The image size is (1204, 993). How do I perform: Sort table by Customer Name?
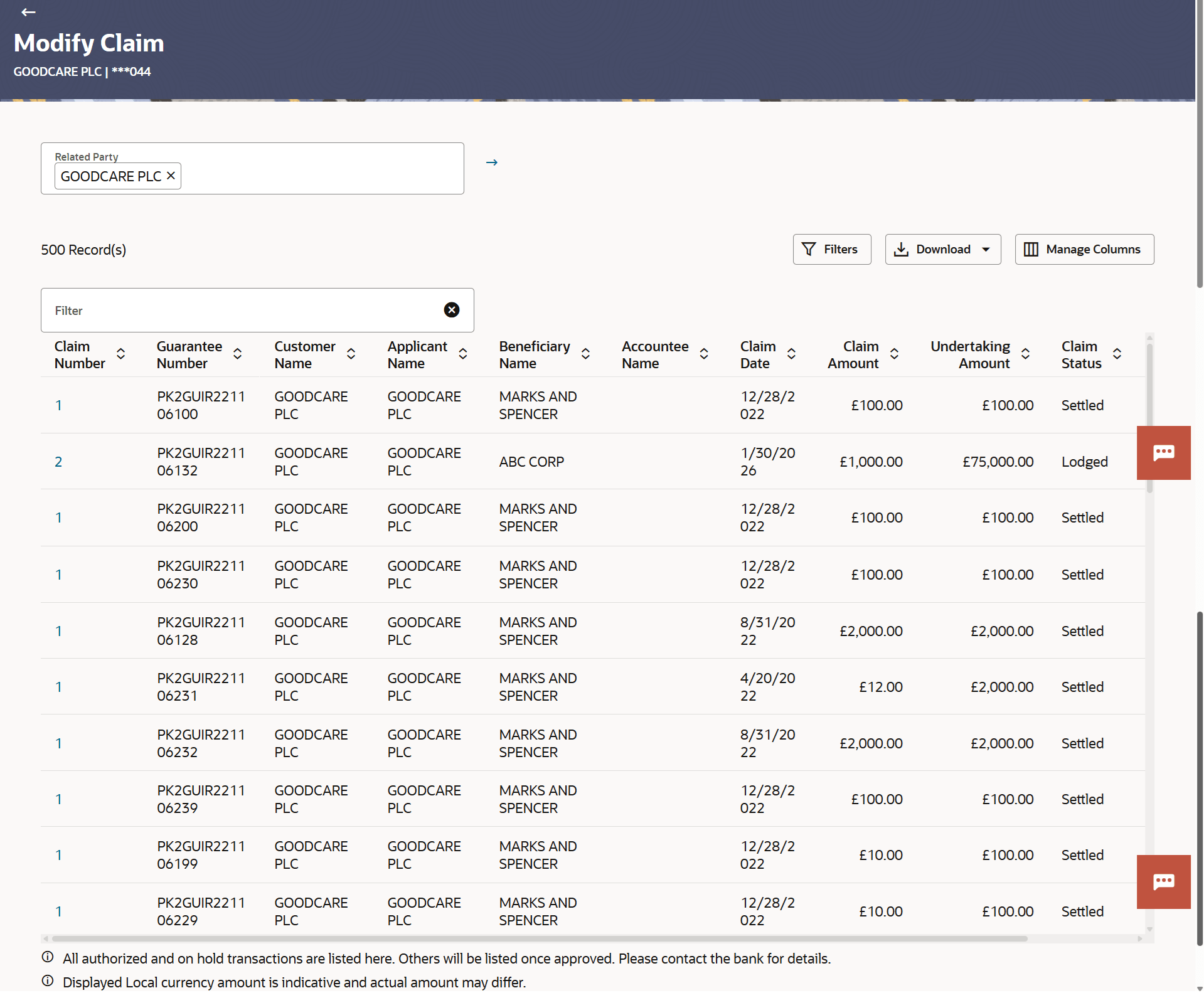pyautogui.click(x=351, y=354)
